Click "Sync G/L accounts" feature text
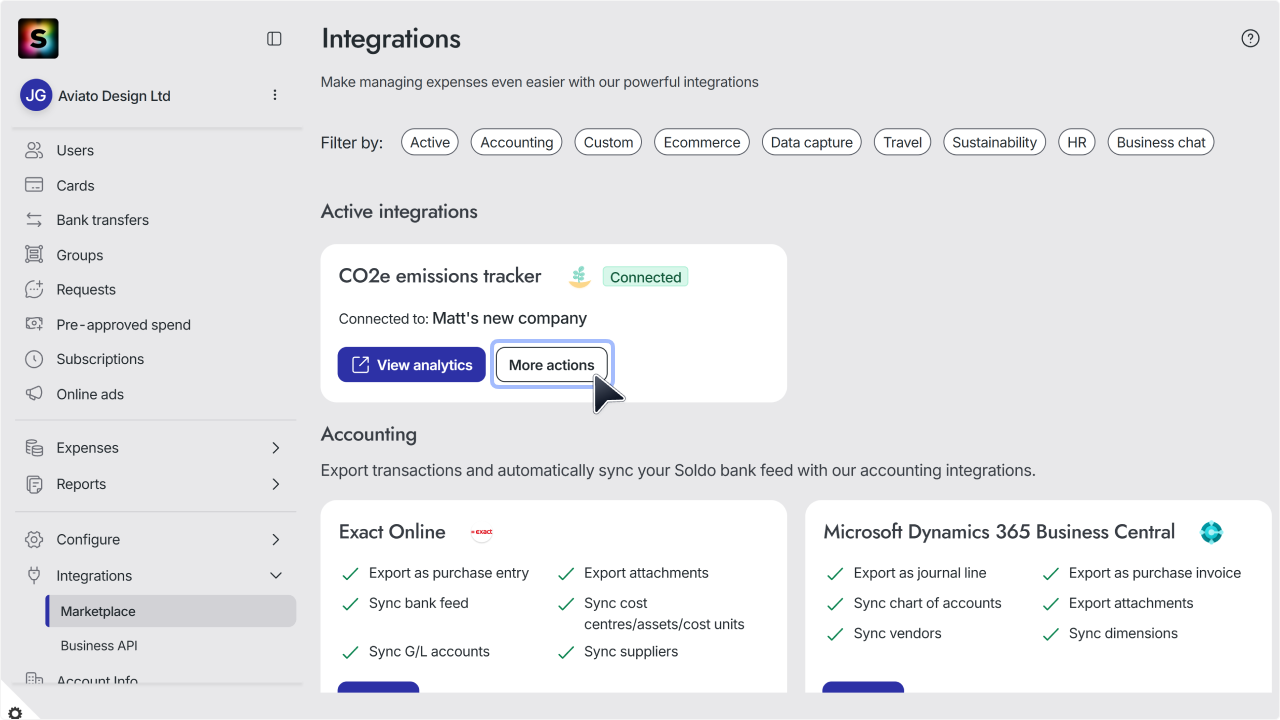 pyautogui.click(x=429, y=651)
